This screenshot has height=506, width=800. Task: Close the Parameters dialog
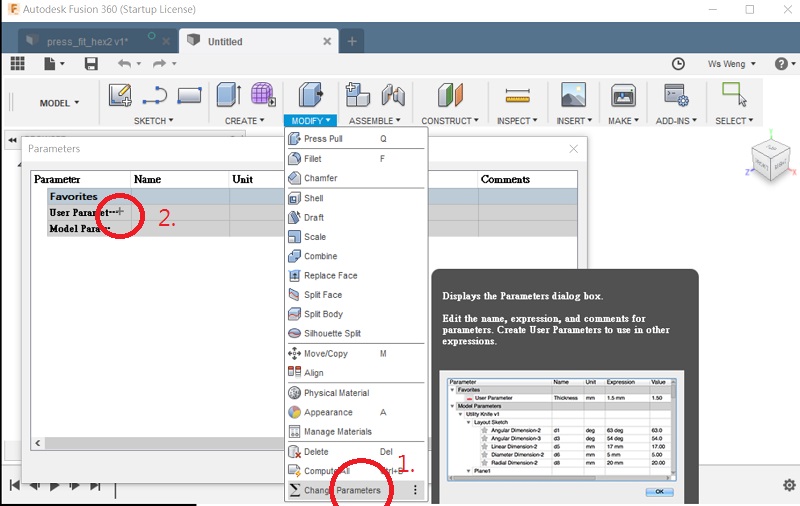point(573,148)
